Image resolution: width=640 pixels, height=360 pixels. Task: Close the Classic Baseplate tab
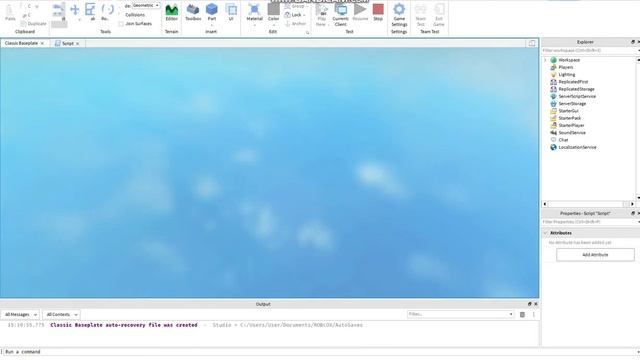(42, 43)
